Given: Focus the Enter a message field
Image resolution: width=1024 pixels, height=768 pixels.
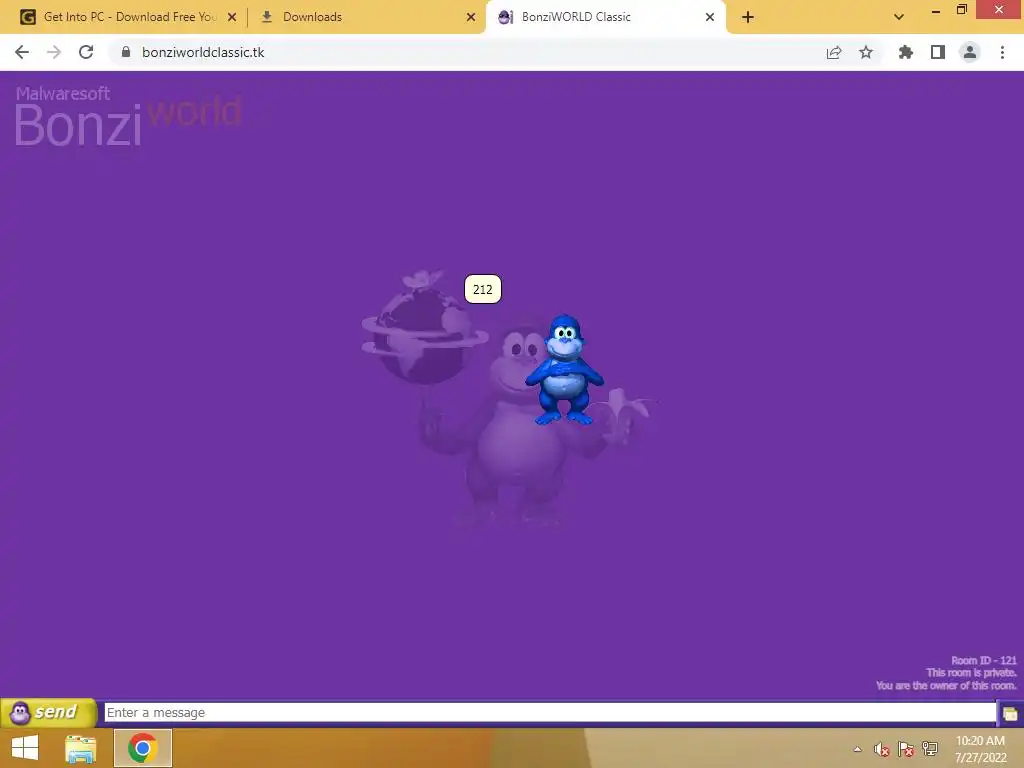Looking at the screenshot, I should 550,712.
